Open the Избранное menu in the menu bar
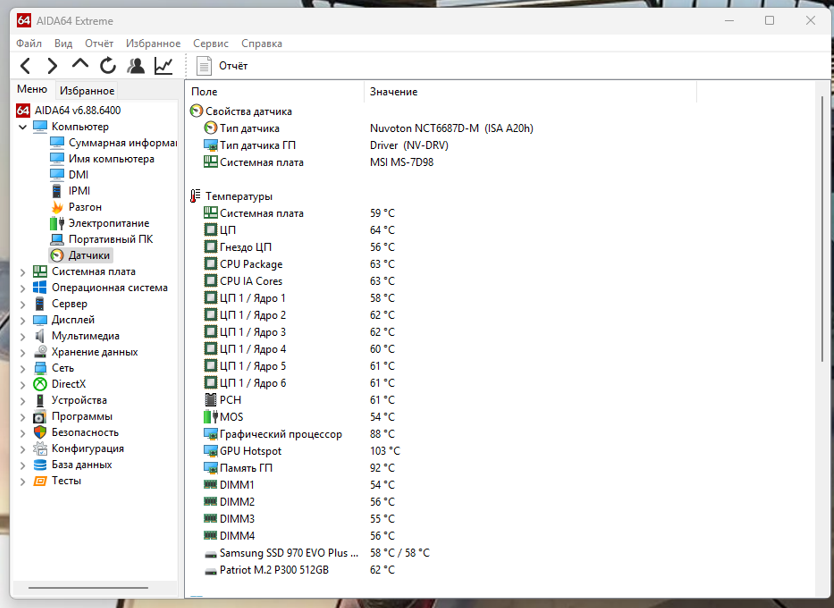This screenshot has width=834, height=608. (x=153, y=44)
